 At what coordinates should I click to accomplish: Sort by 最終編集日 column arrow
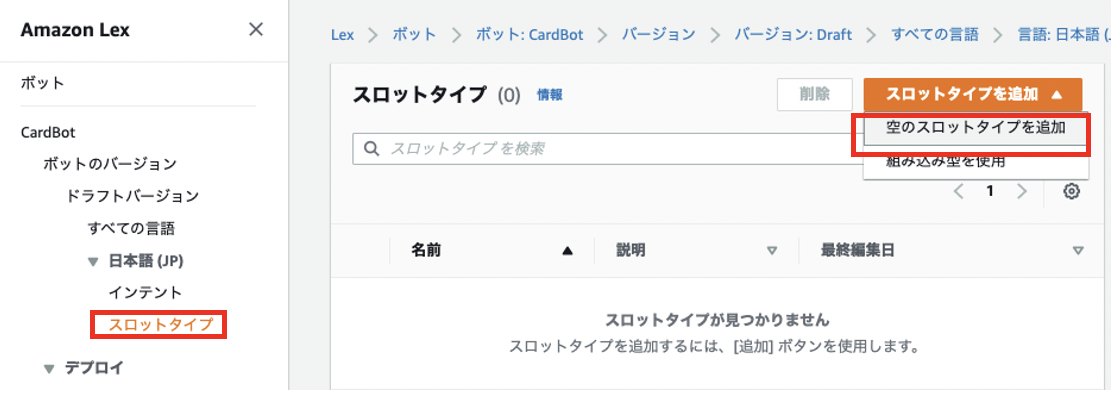(x=1078, y=251)
